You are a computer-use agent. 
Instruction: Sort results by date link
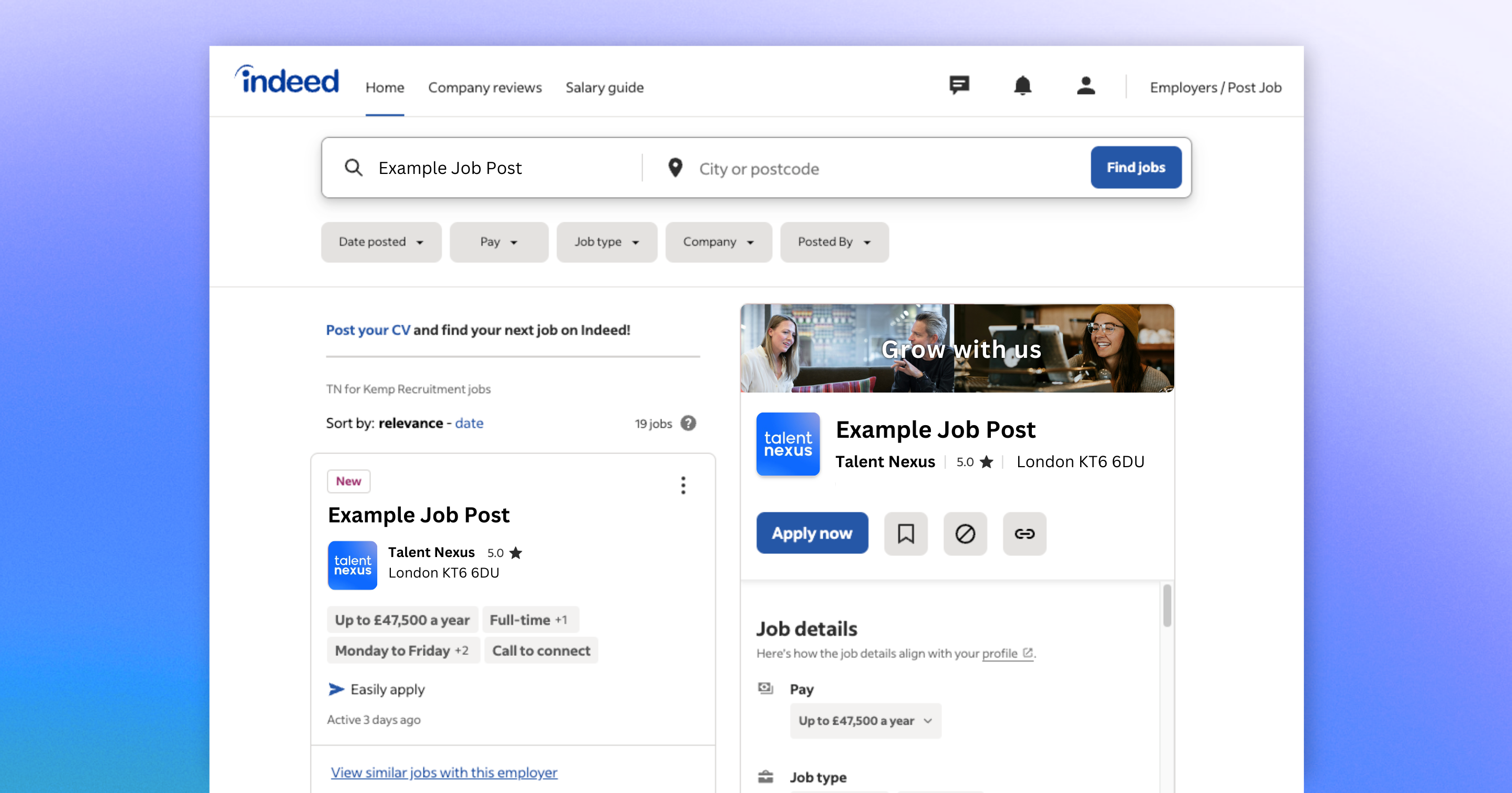(x=469, y=423)
